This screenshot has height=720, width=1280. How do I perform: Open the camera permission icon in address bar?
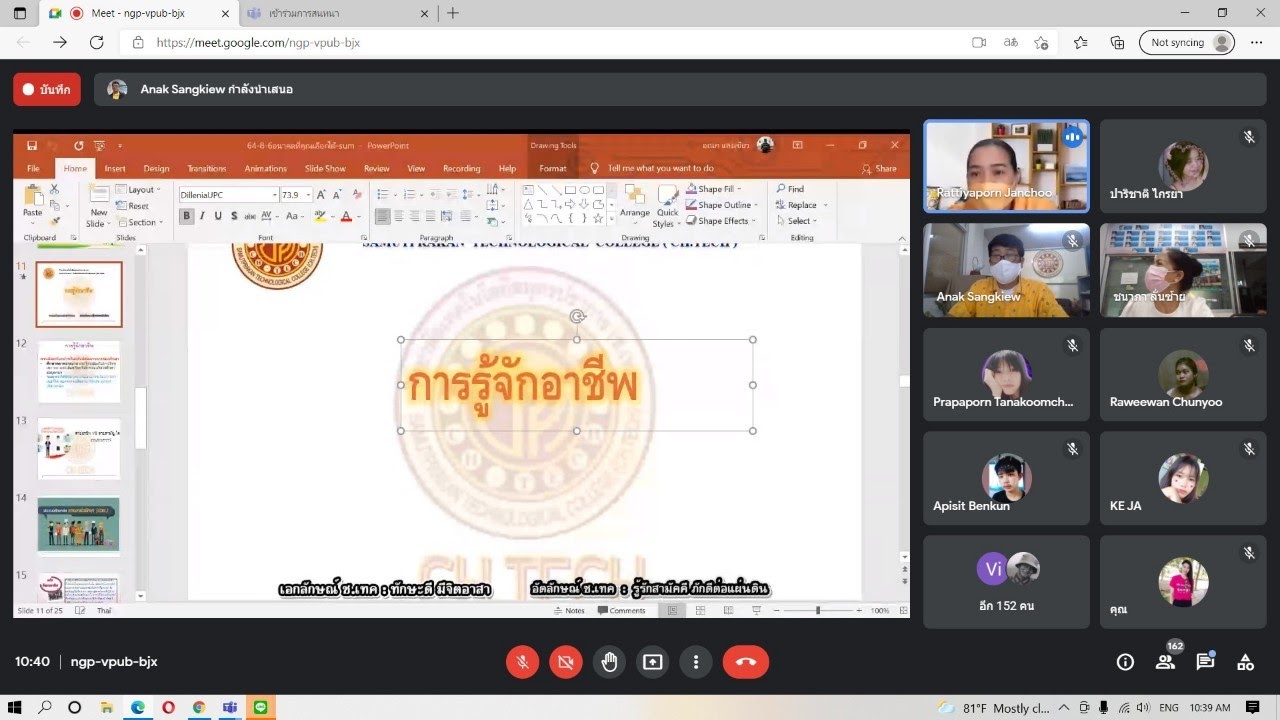coord(979,43)
